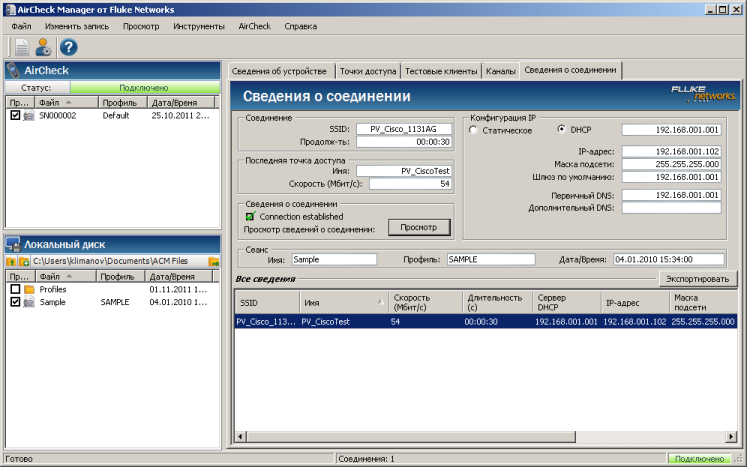The width and height of the screenshot is (747, 467).
Task: Open the Файл menu
Action: coord(21,26)
